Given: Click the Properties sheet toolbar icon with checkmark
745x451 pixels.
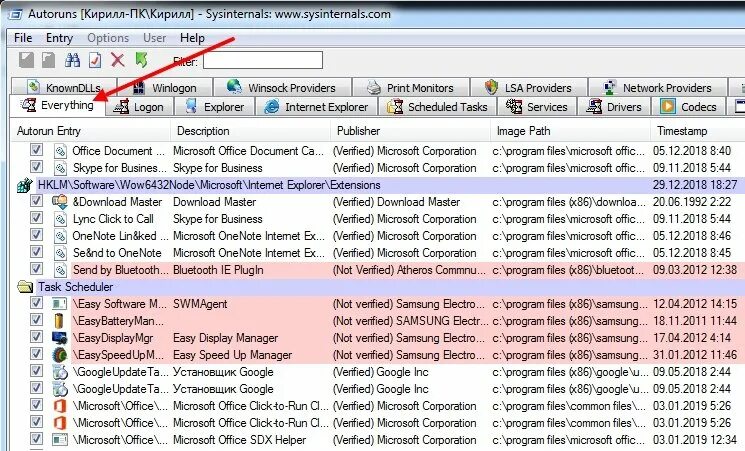Looking at the screenshot, I should pyautogui.click(x=95, y=60).
